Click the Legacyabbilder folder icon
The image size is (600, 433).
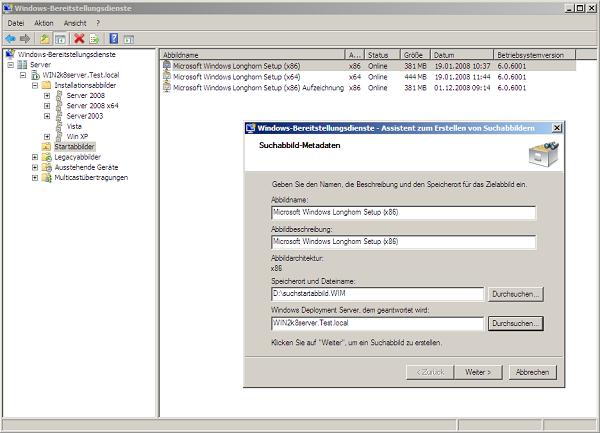pyautogui.click(x=47, y=157)
